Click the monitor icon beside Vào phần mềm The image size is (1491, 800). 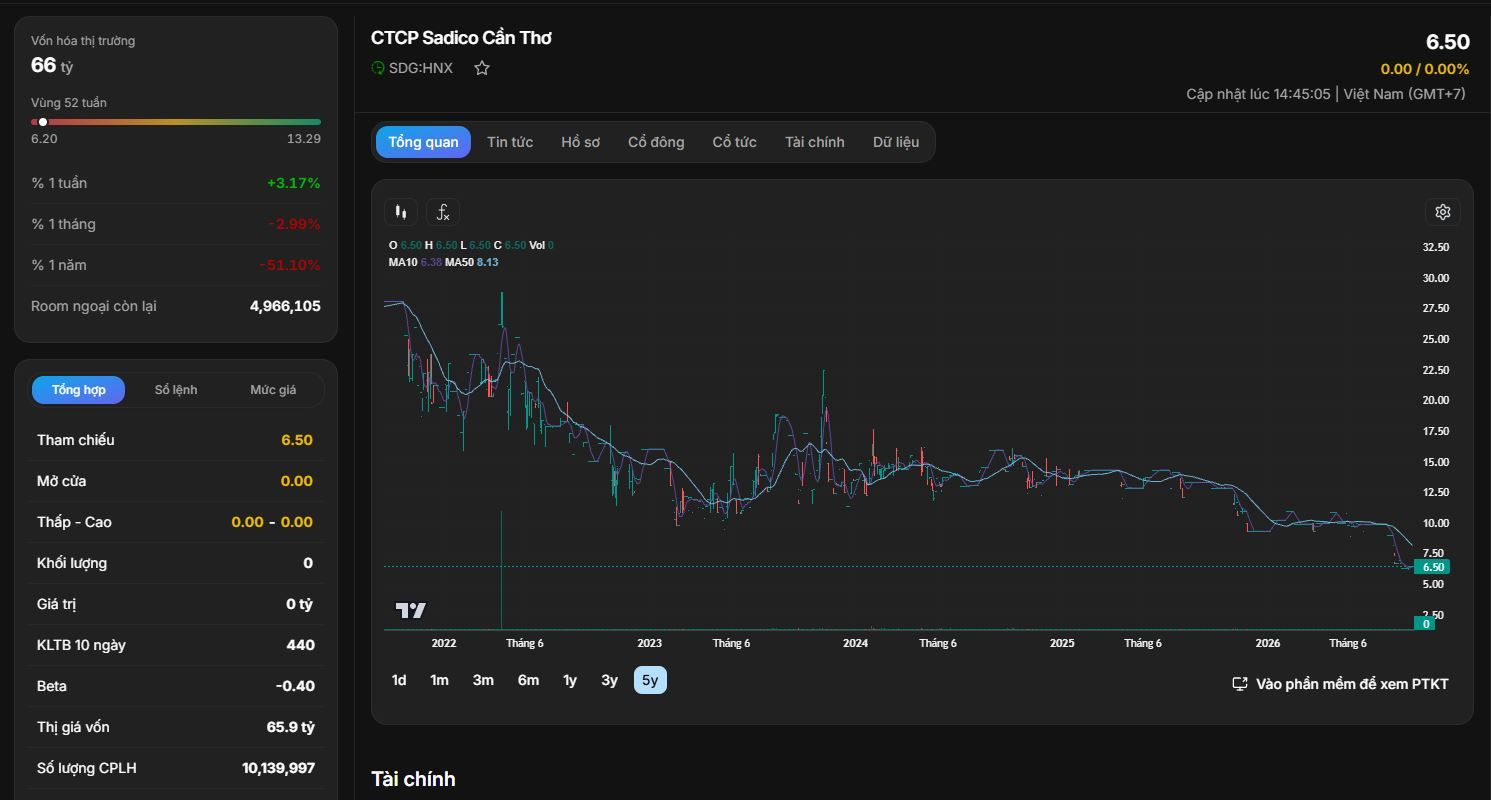pos(1240,684)
